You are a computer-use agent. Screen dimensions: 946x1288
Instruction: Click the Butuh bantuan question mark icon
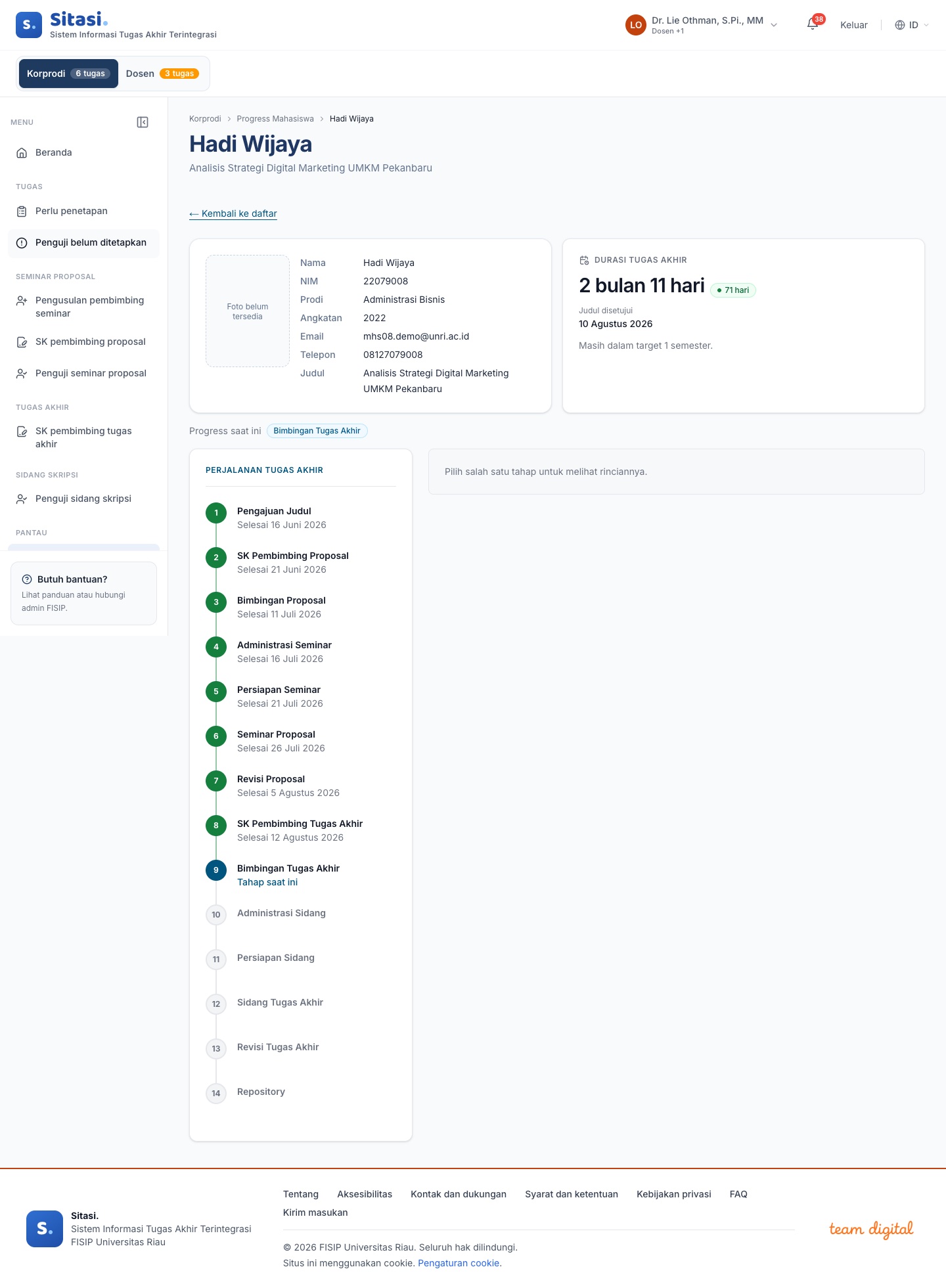27,579
